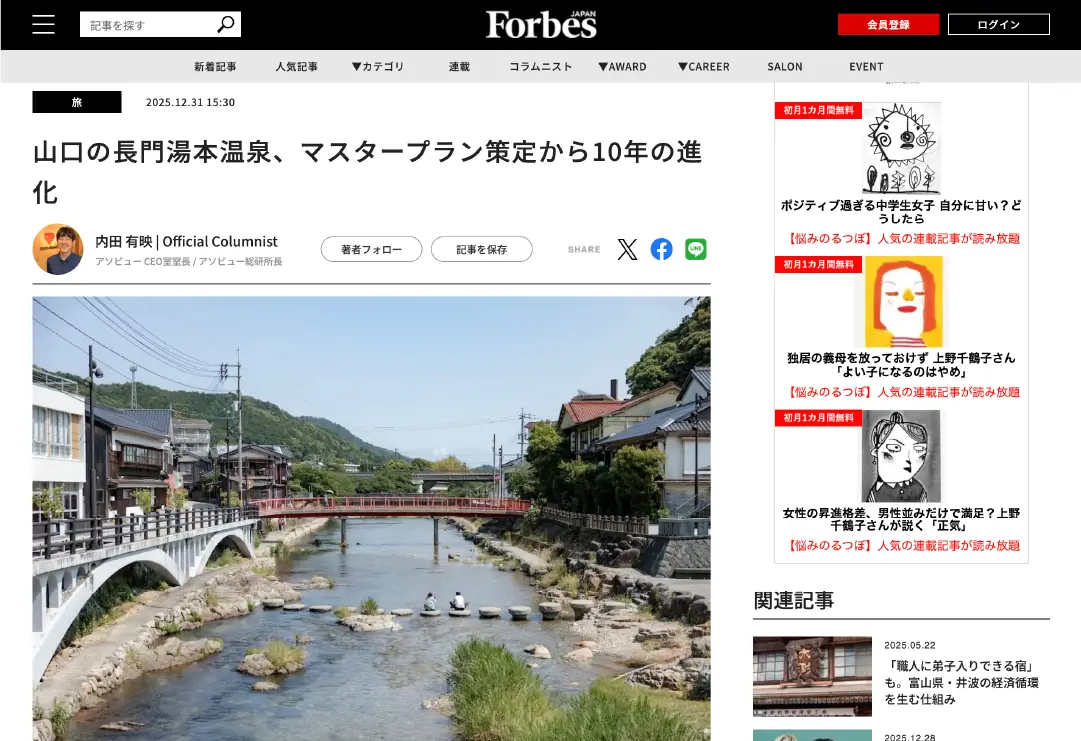Go to 新着記事 in navigation
Viewport: 1081px width, 741px height.
click(215, 67)
